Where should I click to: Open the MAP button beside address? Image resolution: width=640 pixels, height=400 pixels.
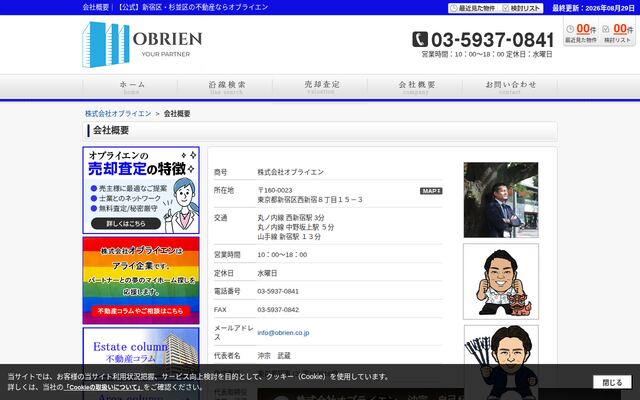[x=431, y=191]
